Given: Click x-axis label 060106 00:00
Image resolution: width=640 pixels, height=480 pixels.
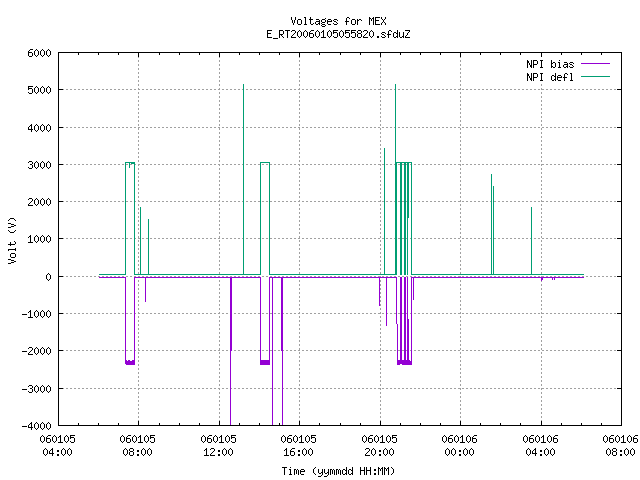Looking at the screenshot, I should tap(460, 446).
